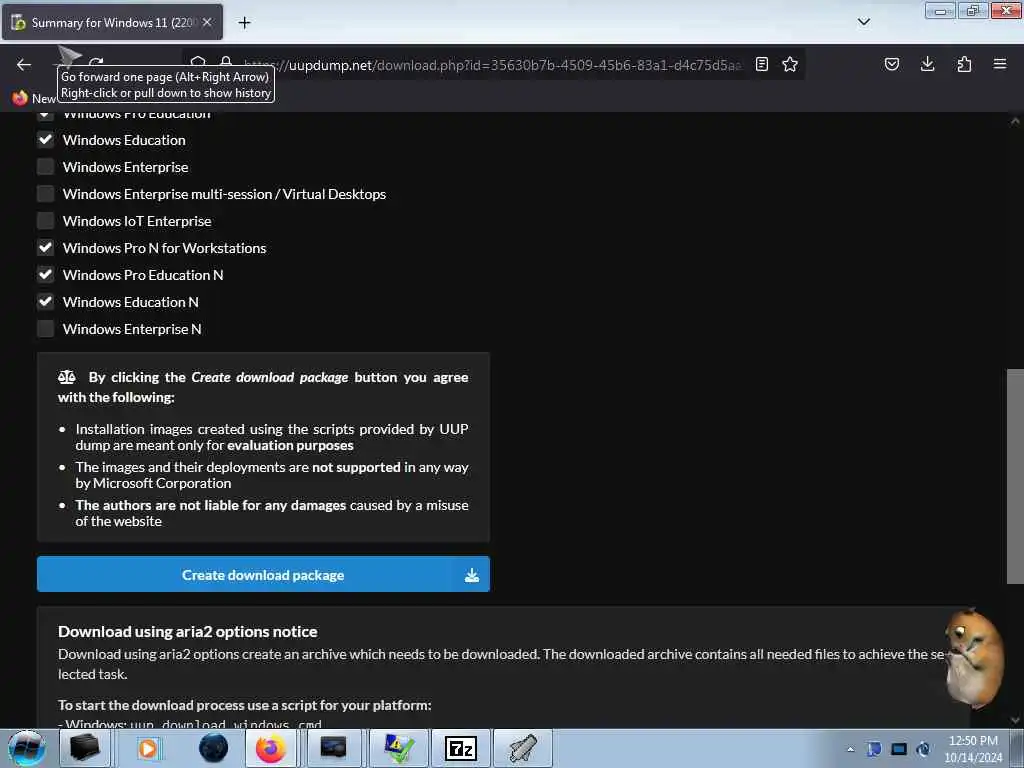Click the tracking protection shield icon
The width and height of the screenshot is (1024, 768).
[x=198, y=62]
